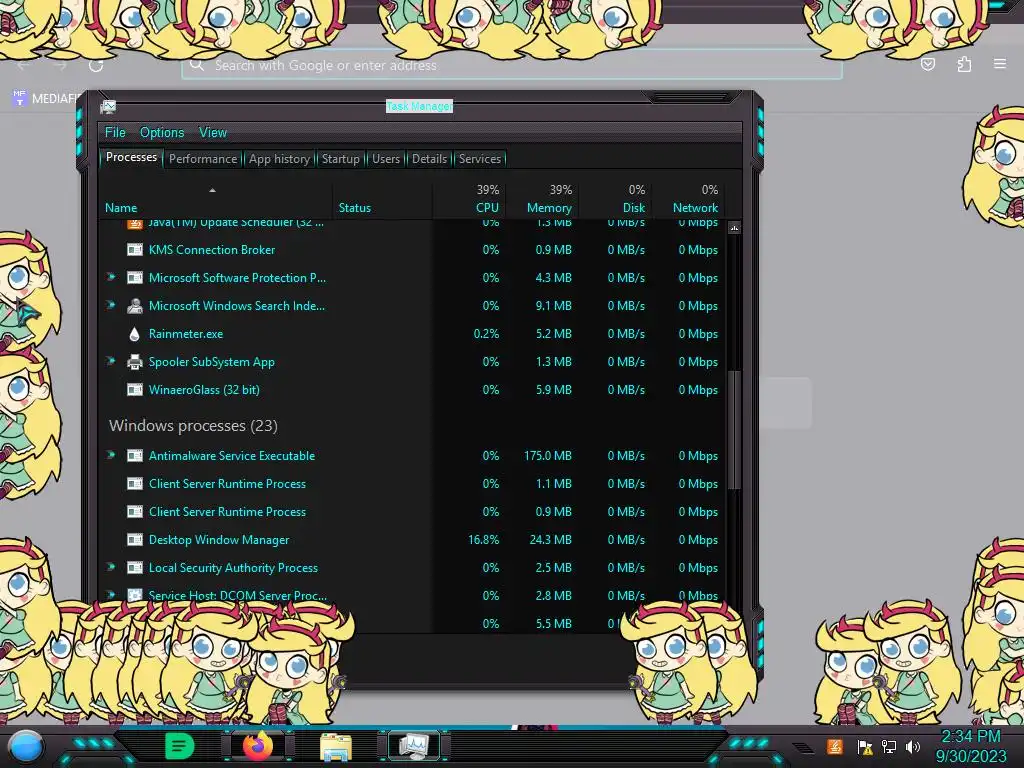Viewport: 1024px width, 768px height.
Task: Expand the Antimalware Service Executable process
Action: click(x=111, y=455)
